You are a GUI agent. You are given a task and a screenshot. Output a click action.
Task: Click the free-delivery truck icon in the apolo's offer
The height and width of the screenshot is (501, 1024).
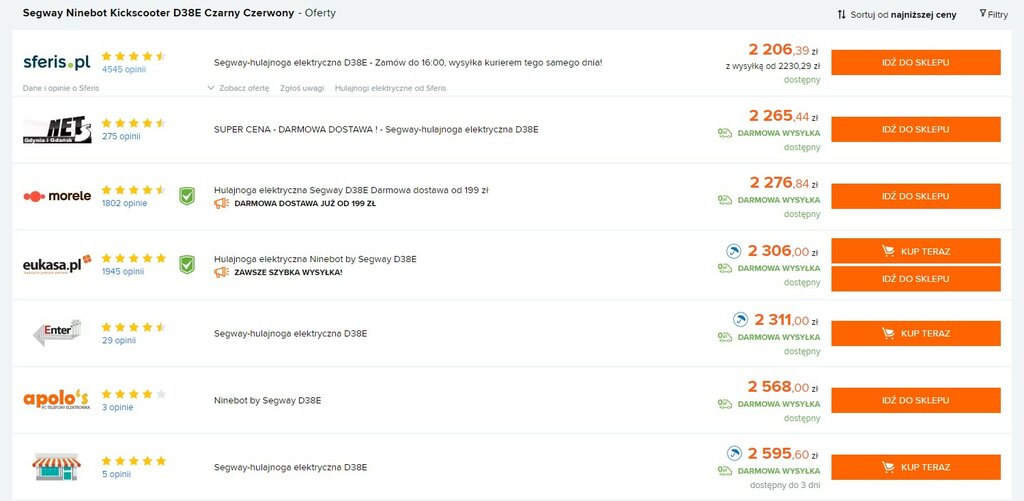pos(725,404)
